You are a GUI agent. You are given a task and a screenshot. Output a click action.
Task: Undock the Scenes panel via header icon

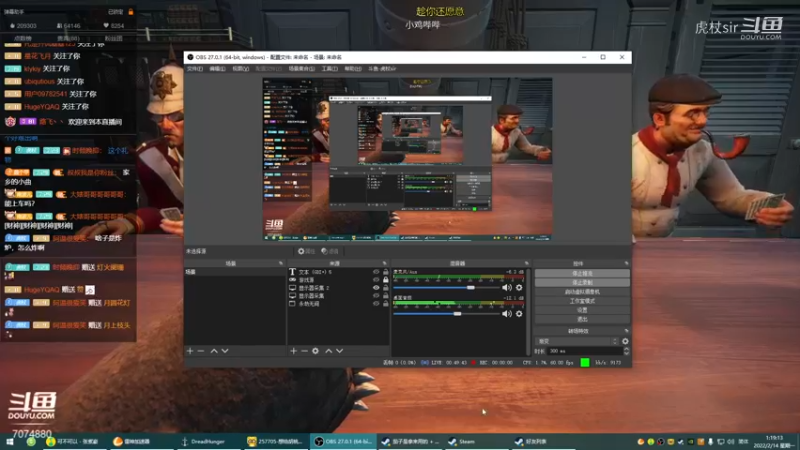(x=281, y=263)
